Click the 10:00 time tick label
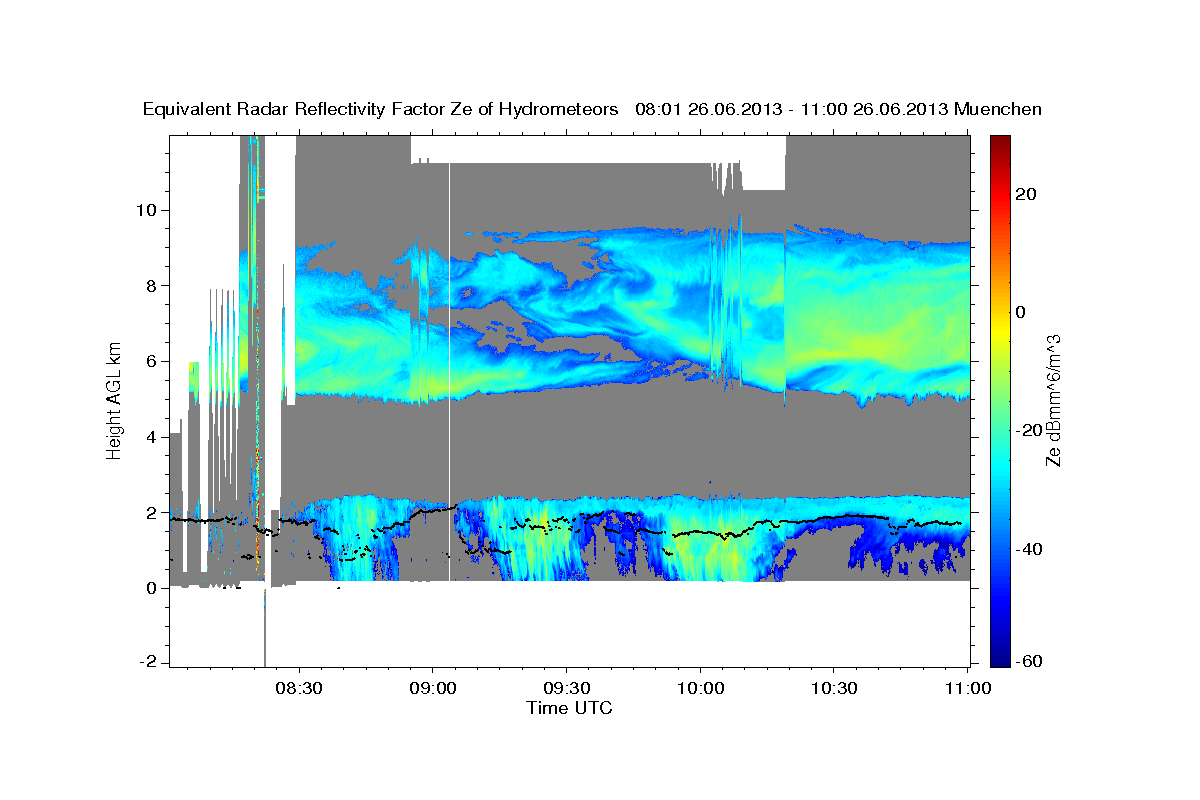1200x800 pixels. 701,688
